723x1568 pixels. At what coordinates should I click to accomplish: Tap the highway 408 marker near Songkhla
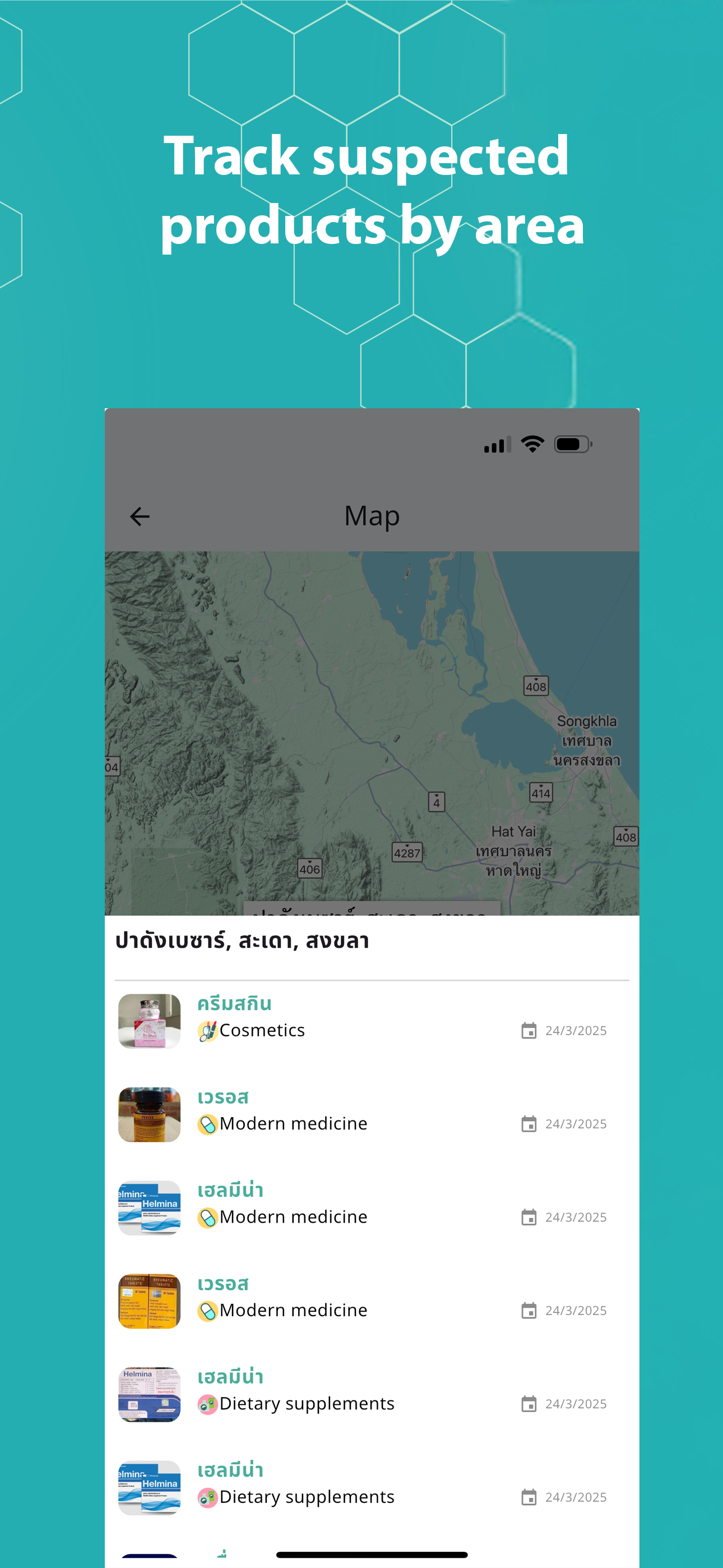pyautogui.click(x=536, y=686)
